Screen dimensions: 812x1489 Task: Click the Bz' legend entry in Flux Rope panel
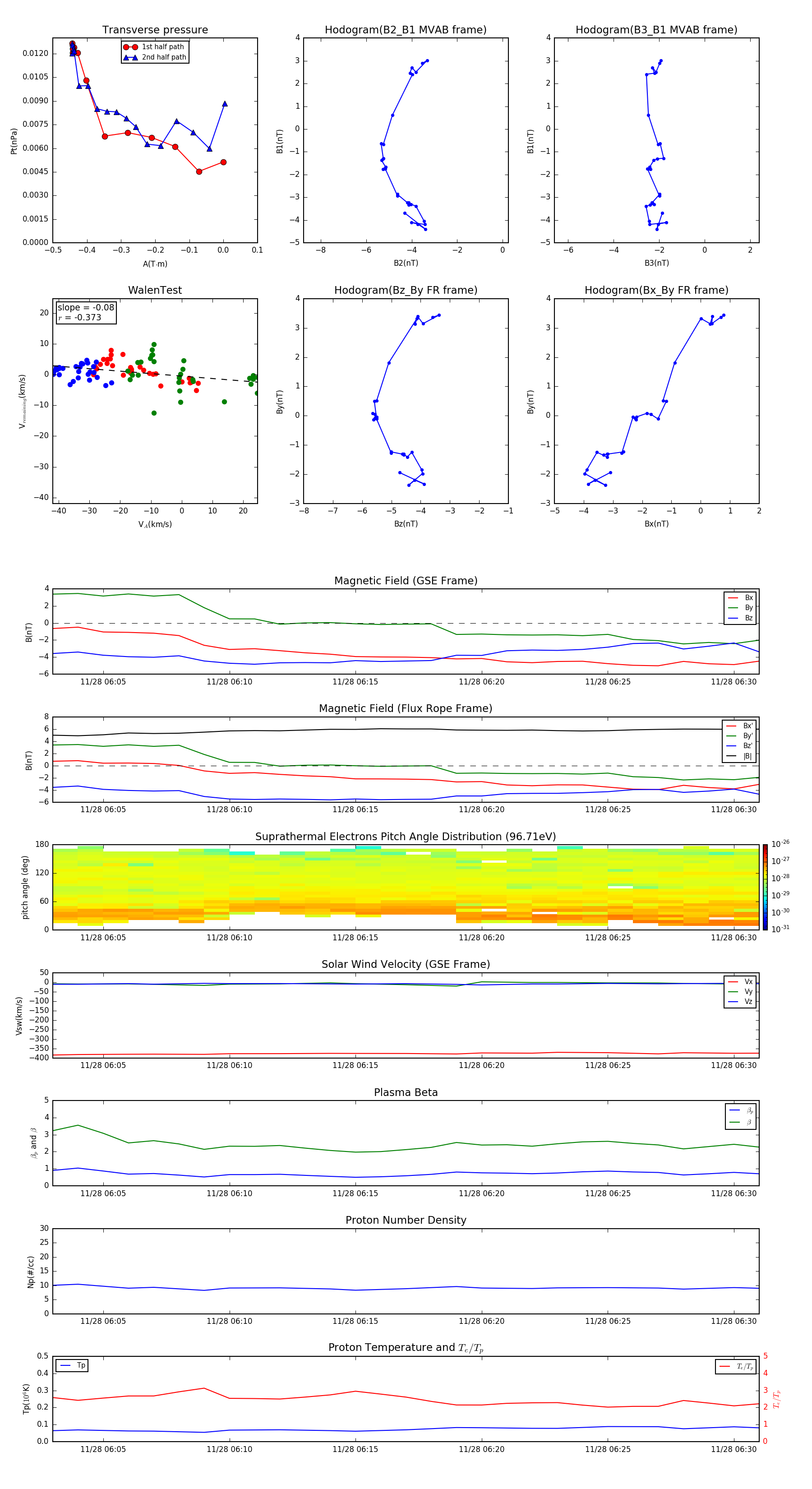740,746
